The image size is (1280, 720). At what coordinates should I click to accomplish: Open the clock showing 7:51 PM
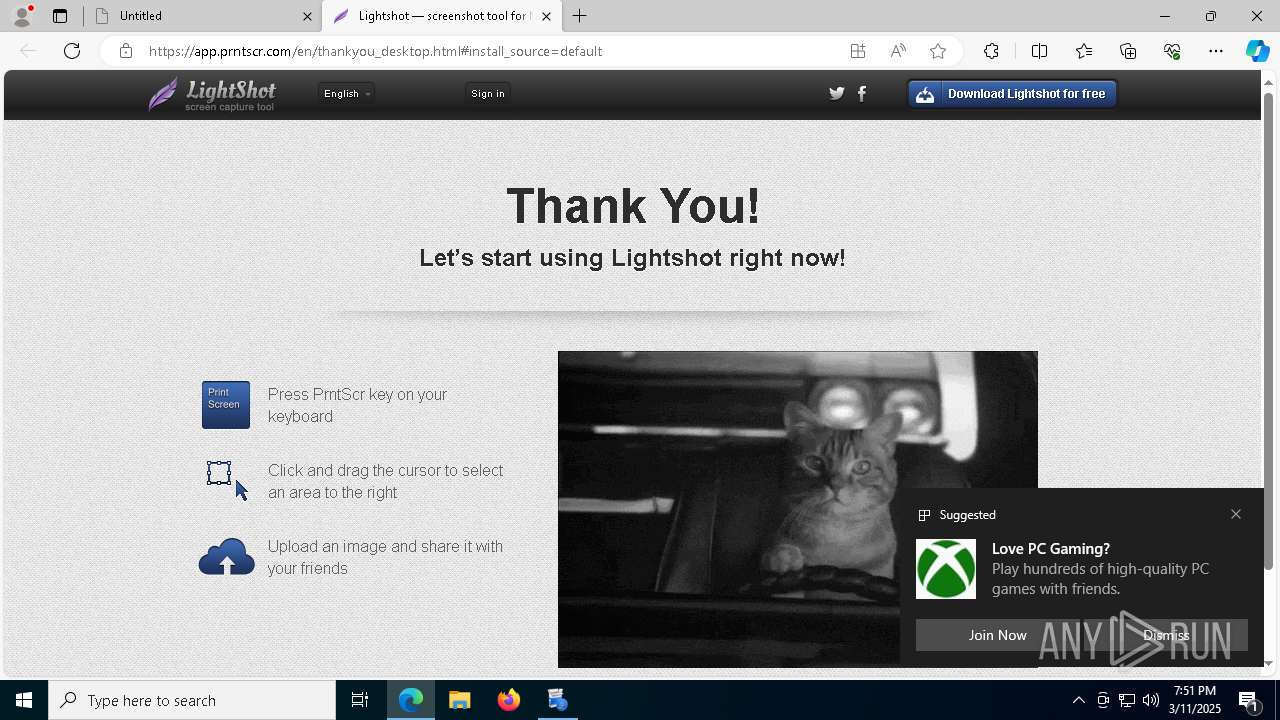click(x=1196, y=700)
